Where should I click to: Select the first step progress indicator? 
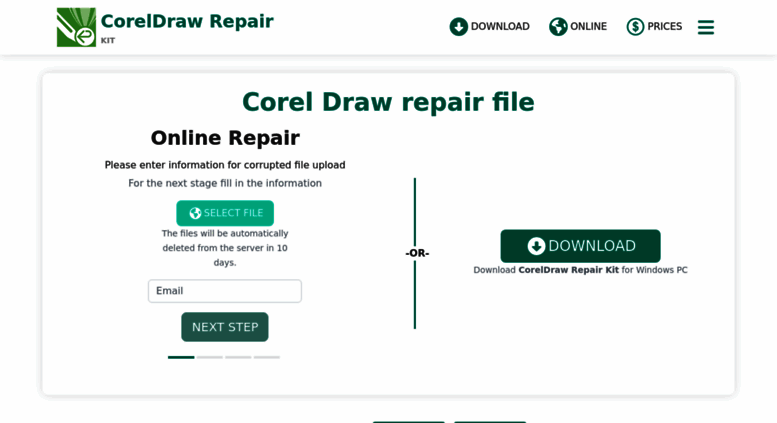(x=181, y=357)
